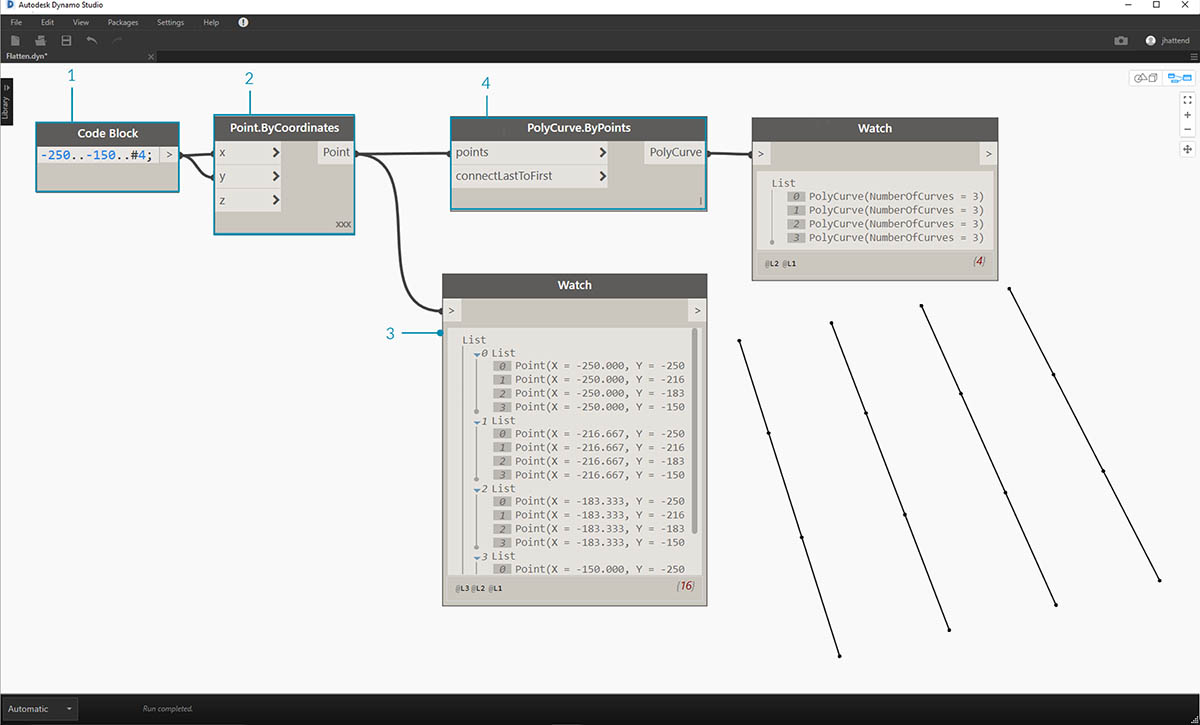Viewport: 1200px width, 725px height.
Task: Click output port of the PolyCurve Watch node
Action: 988,154
